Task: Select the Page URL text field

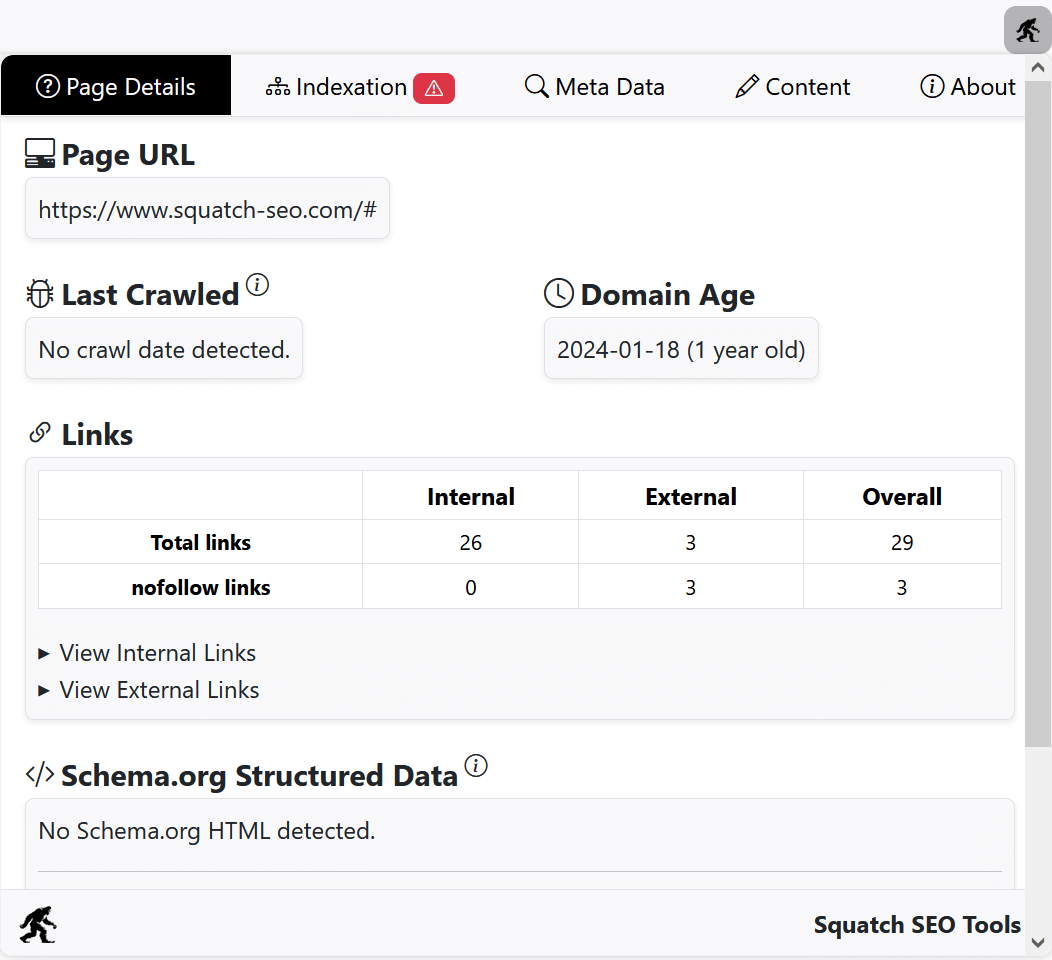Action: coord(207,208)
